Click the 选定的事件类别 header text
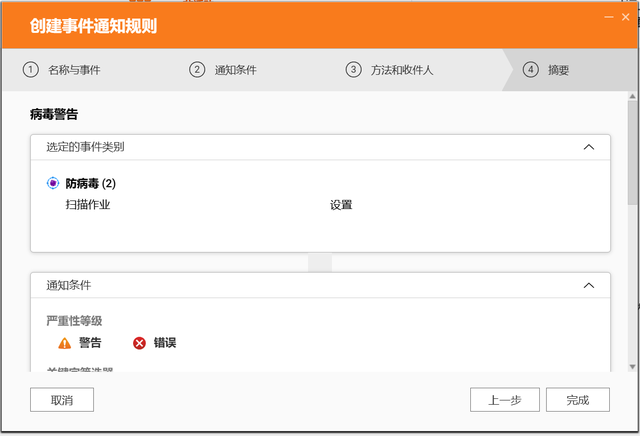 [x=85, y=147]
